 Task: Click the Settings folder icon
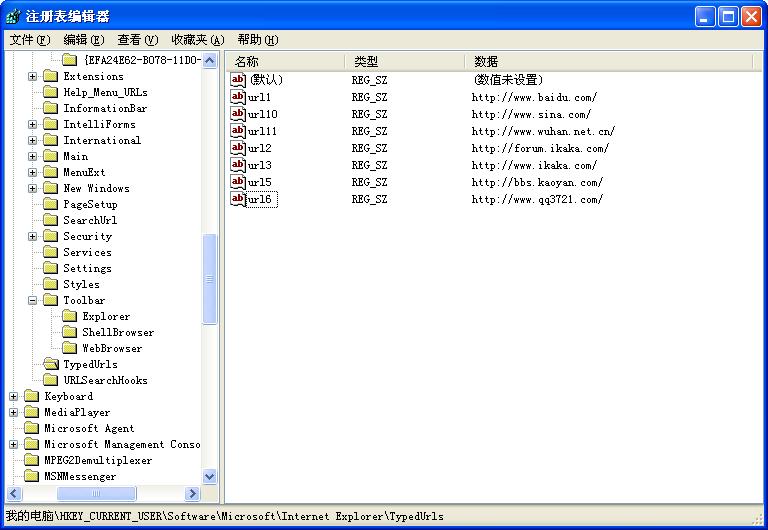tap(50, 268)
